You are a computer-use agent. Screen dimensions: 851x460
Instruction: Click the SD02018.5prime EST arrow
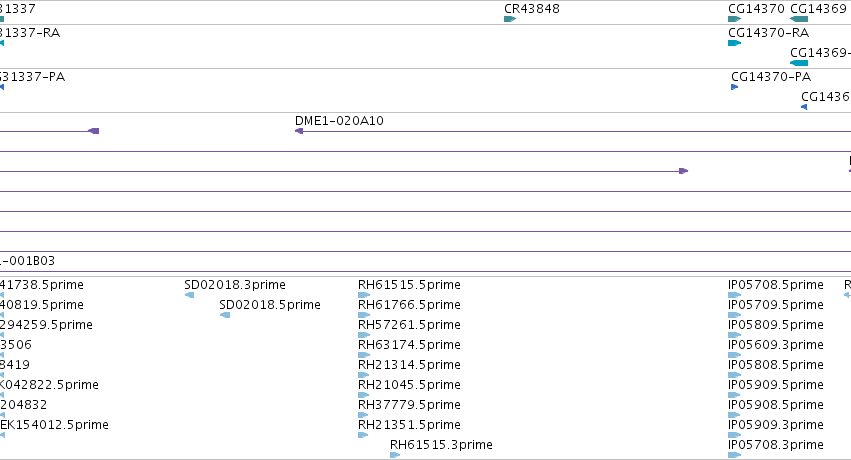click(x=225, y=315)
